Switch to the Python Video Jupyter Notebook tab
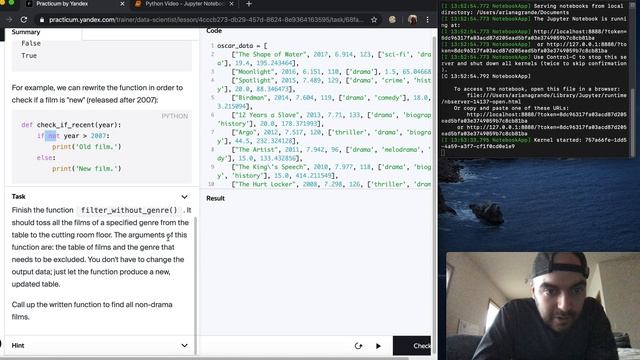This screenshot has height=360, width=640. 185,4
